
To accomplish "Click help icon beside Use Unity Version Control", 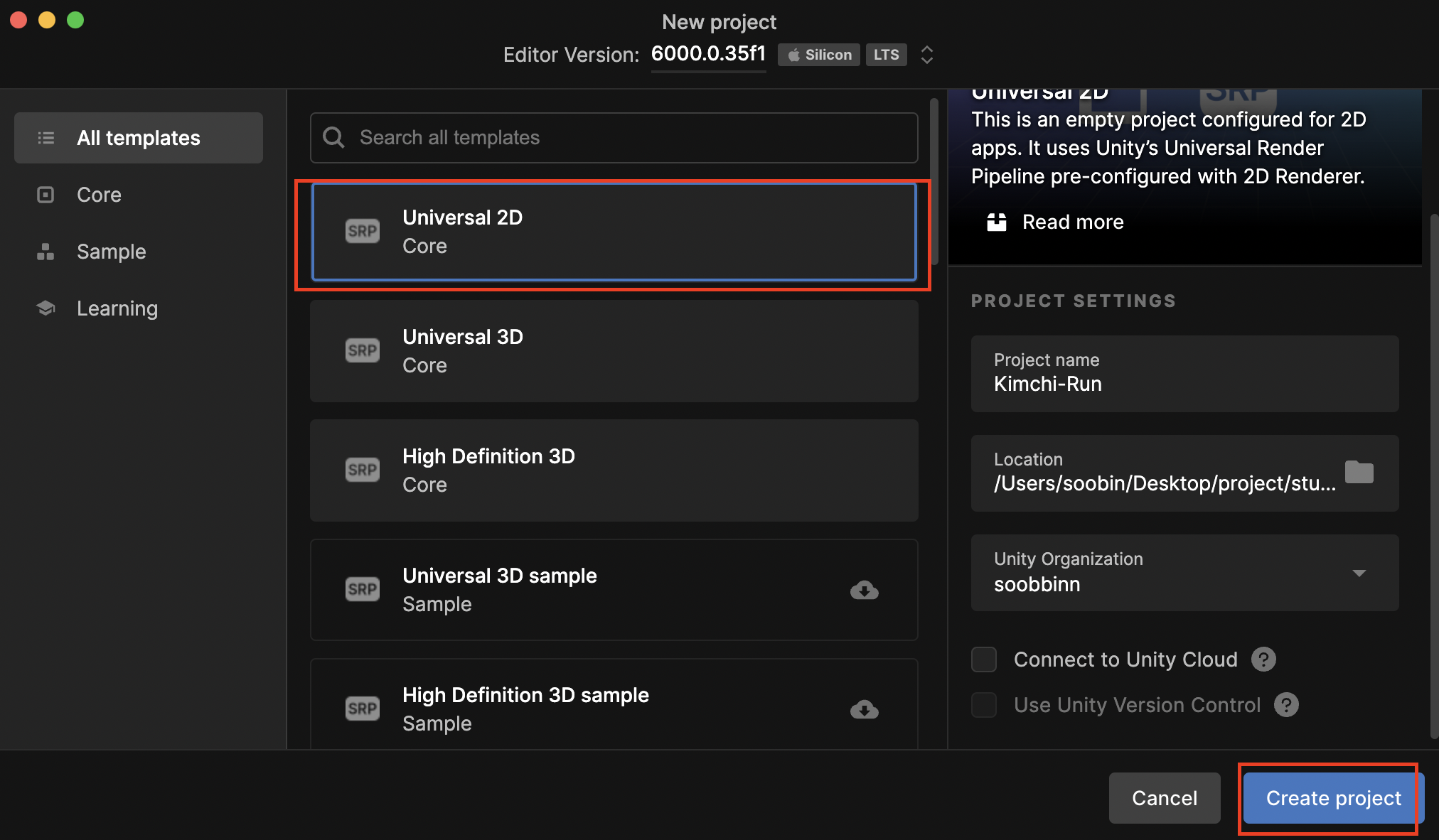I will pyautogui.click(x=1286, y=705).
